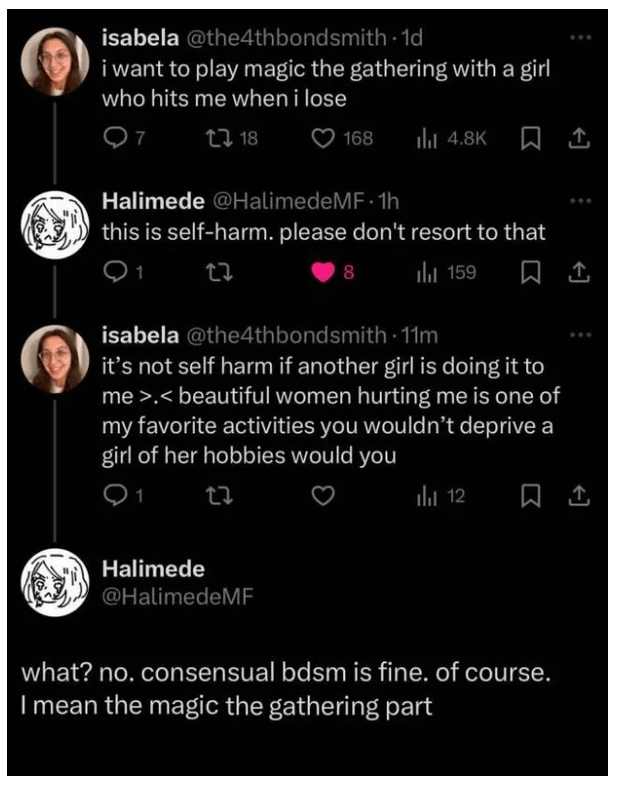Open more options on isabela's 11m reply
Image resolution: width=617 pixels, height=787 pixels.
(x=581, y=334)
